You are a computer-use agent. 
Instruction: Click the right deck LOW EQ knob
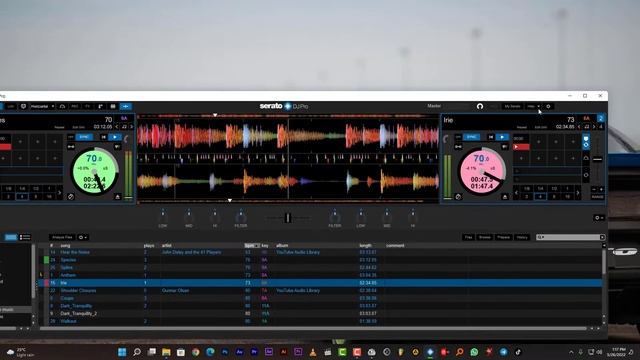[x=361, y=216]
